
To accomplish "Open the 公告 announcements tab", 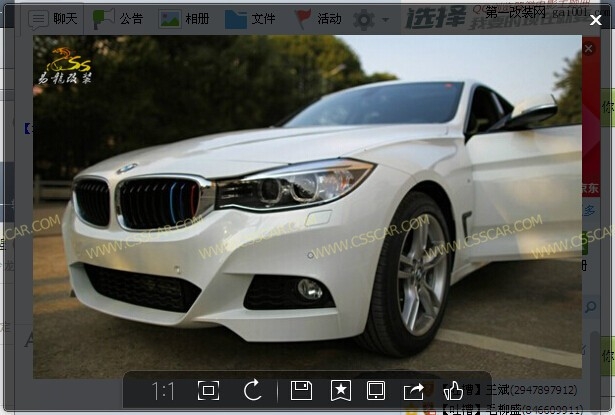I will coord(118,18).
